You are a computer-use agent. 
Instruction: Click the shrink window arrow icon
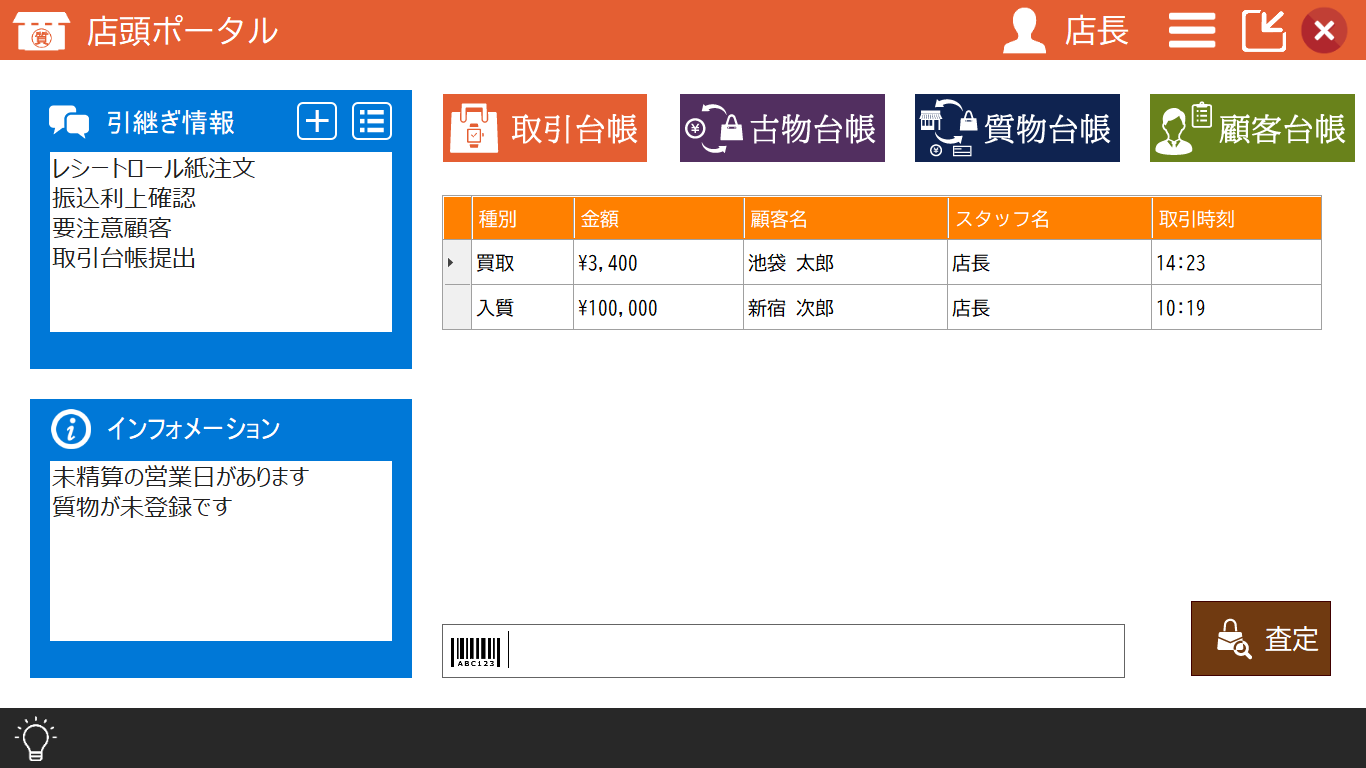point(1263,31)
